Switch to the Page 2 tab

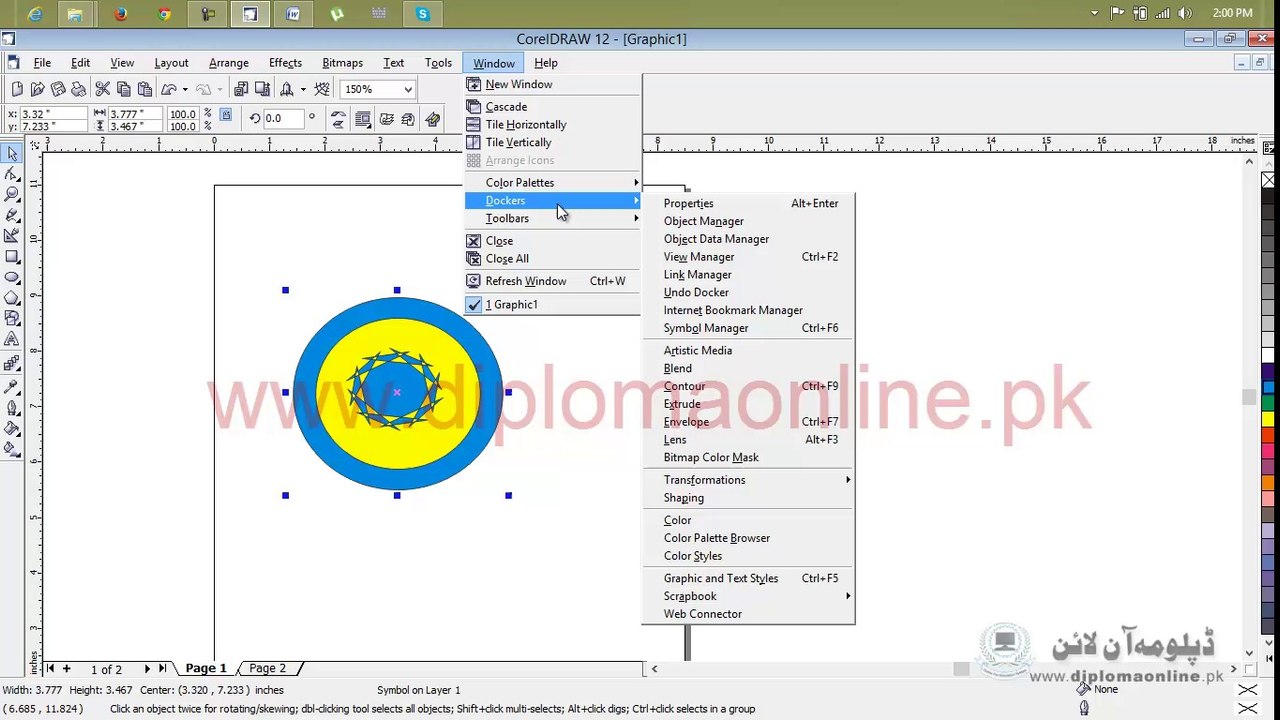pos(267,668)
